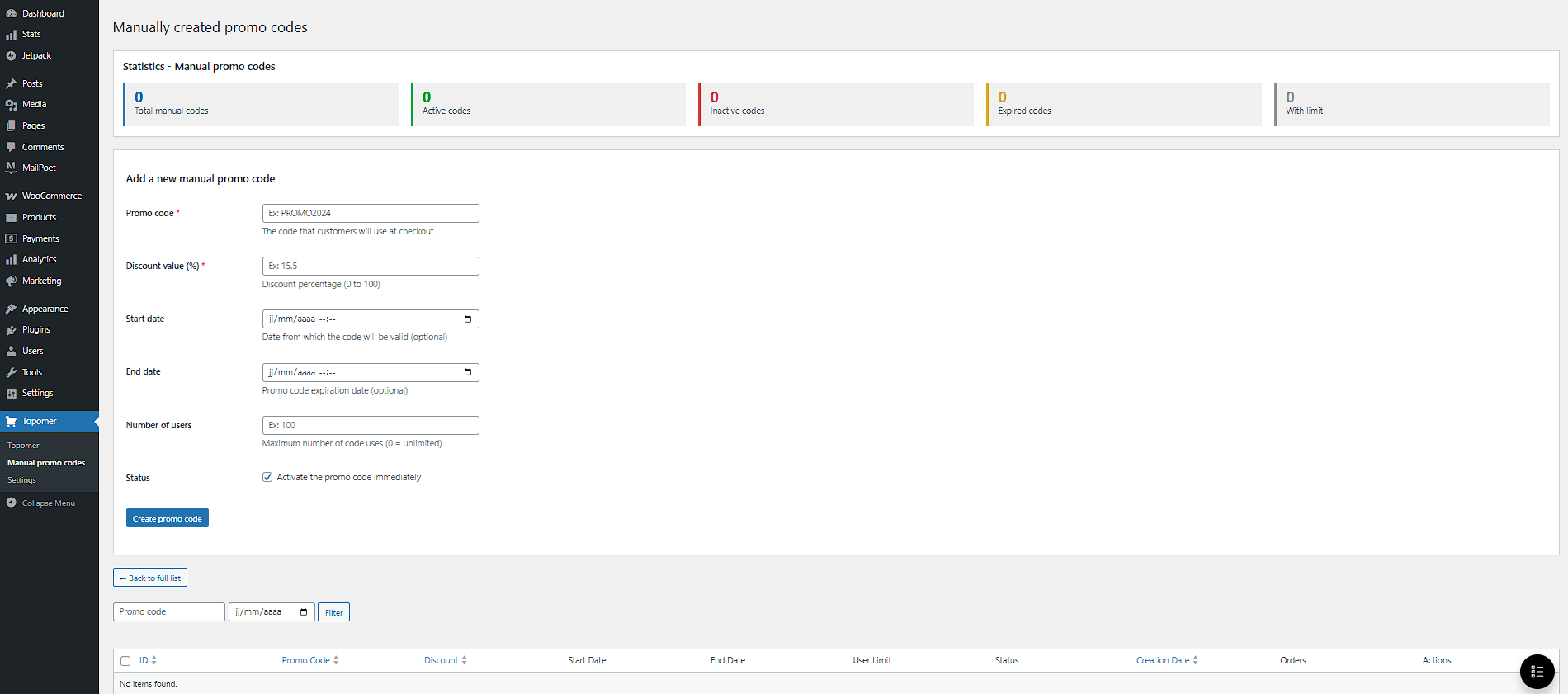This screenshot has width=1568, height=694.
Task: Click the Start date input field
Action: point(371,319)
